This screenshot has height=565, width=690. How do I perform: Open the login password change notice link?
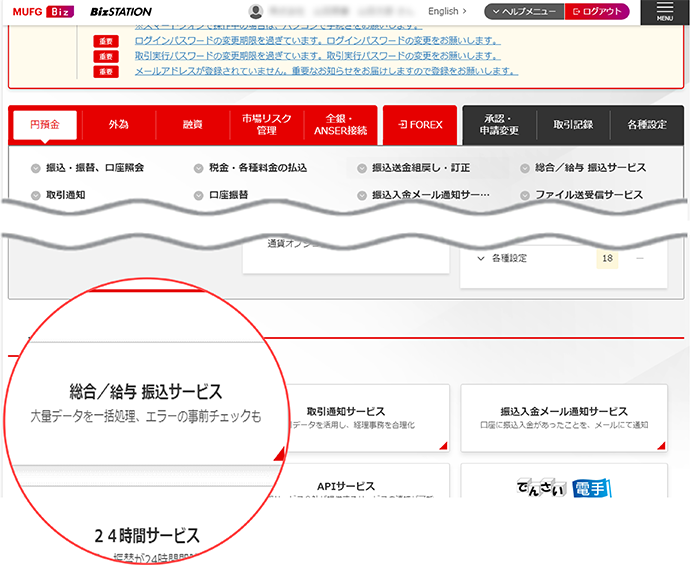point(316,41)
